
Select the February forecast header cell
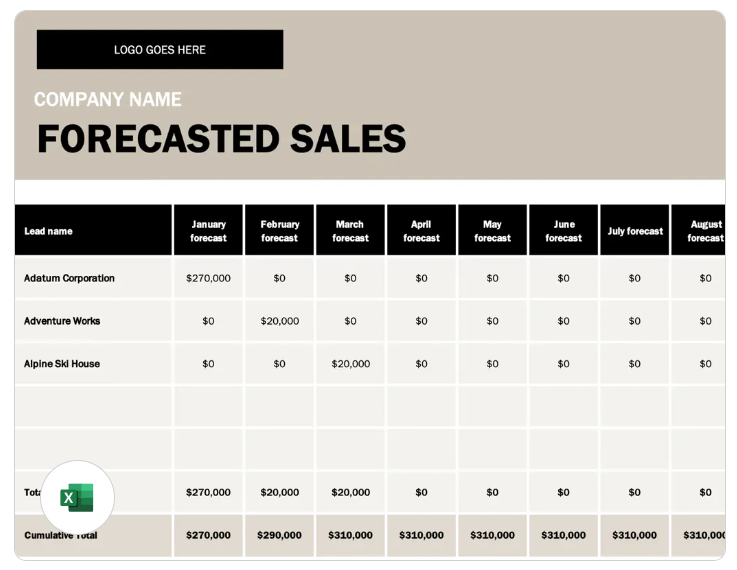point(279,230)
